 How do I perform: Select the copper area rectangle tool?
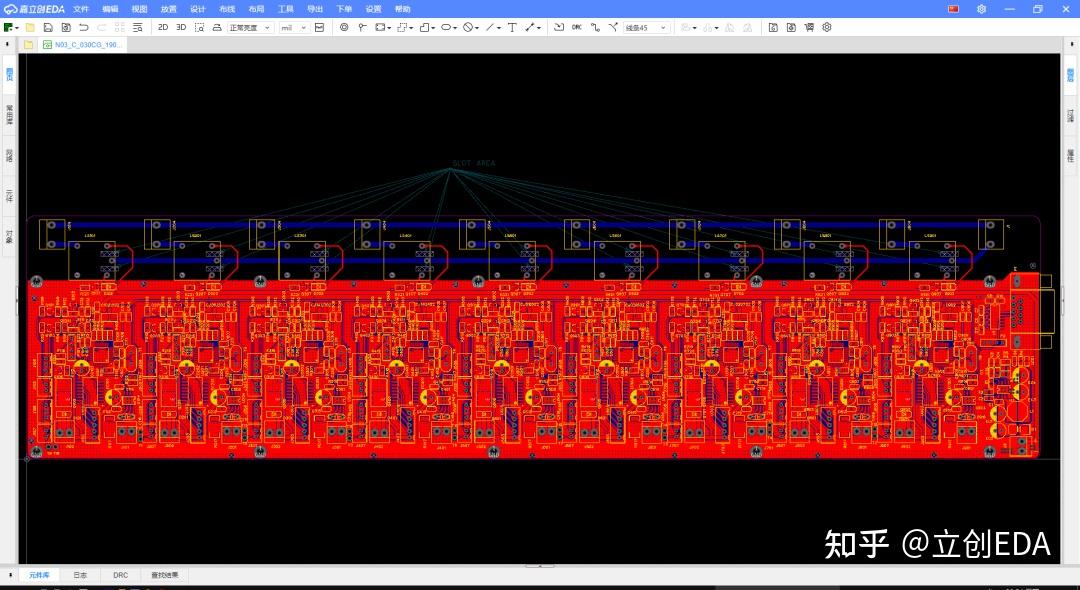click(380, 28)
